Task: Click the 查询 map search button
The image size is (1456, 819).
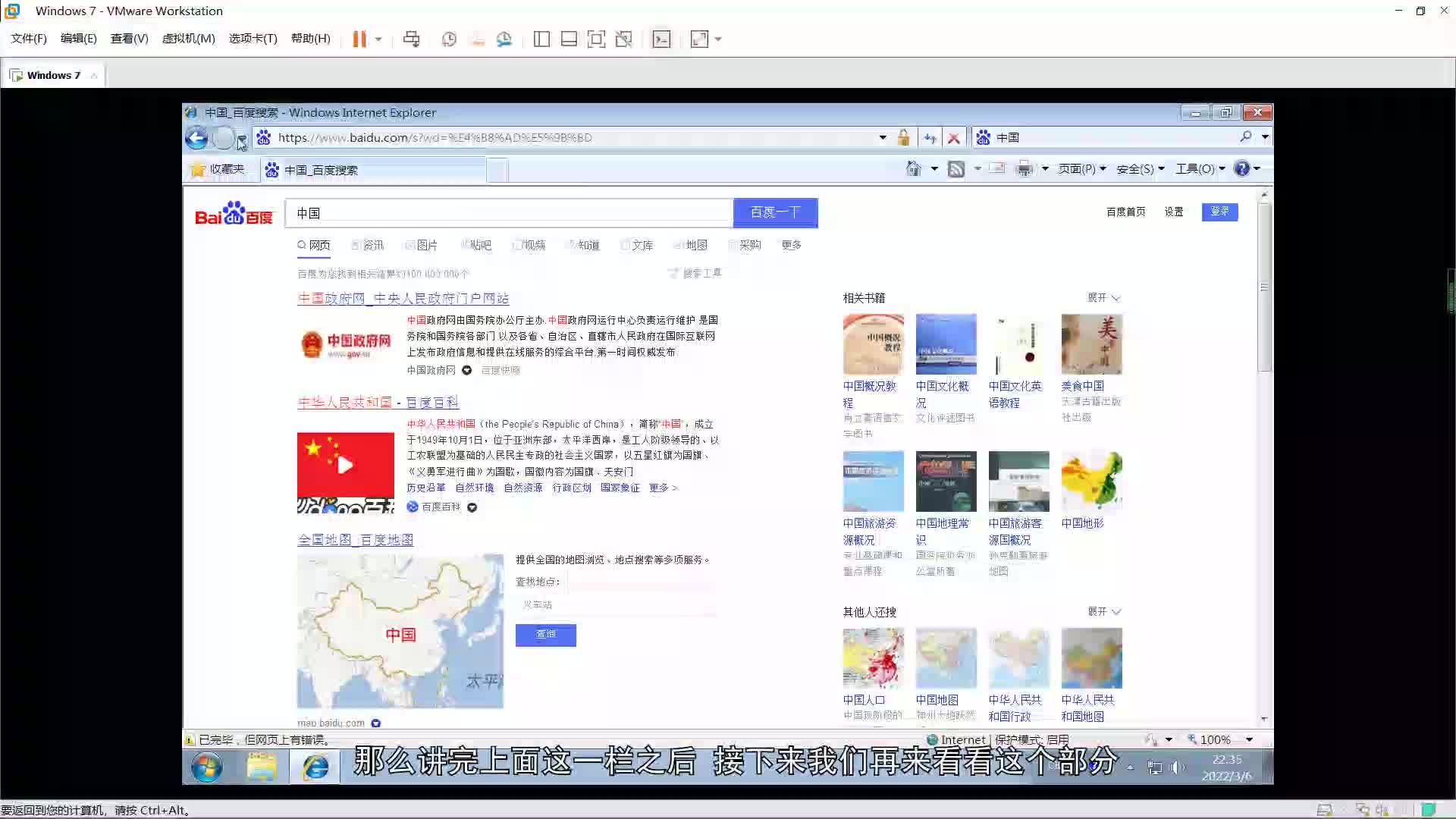Action: pyautogui.click(x=546, y=635)
